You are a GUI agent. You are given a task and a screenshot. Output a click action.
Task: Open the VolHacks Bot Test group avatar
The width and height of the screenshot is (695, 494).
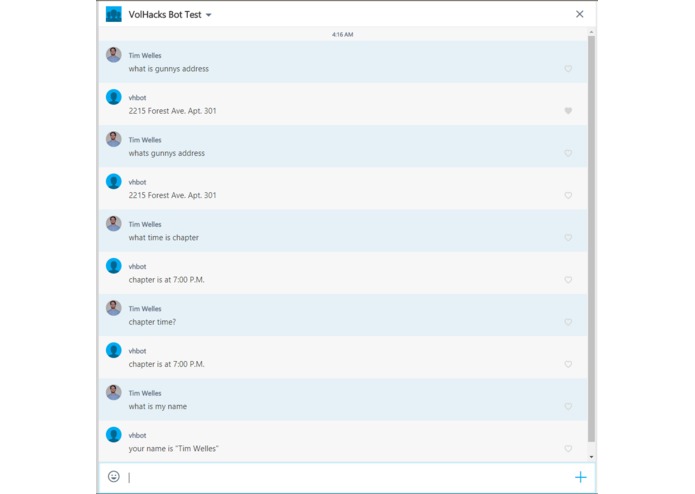click(x=113, y=14)
